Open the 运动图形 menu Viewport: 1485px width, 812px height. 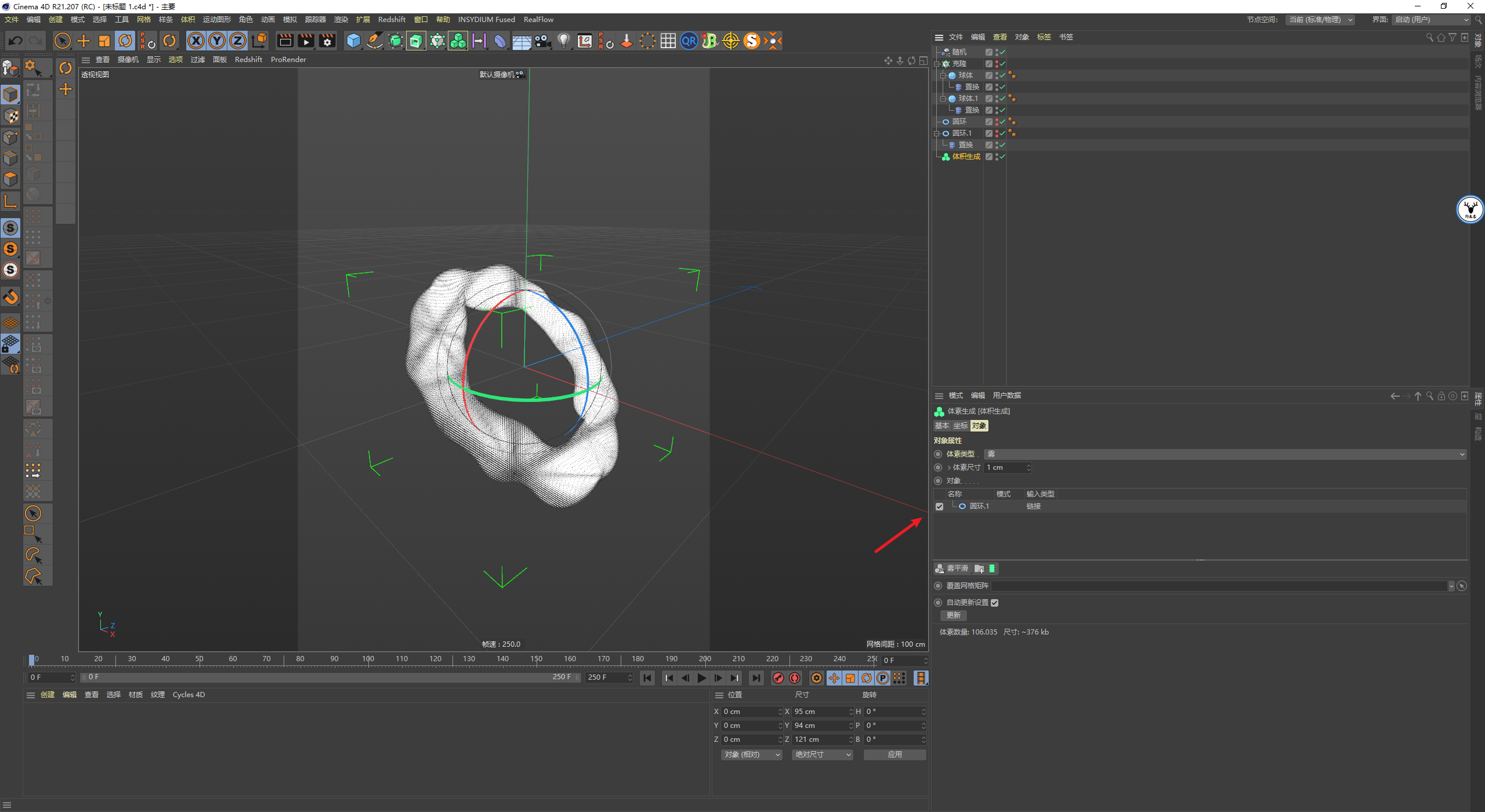click(x=216, y=20)
